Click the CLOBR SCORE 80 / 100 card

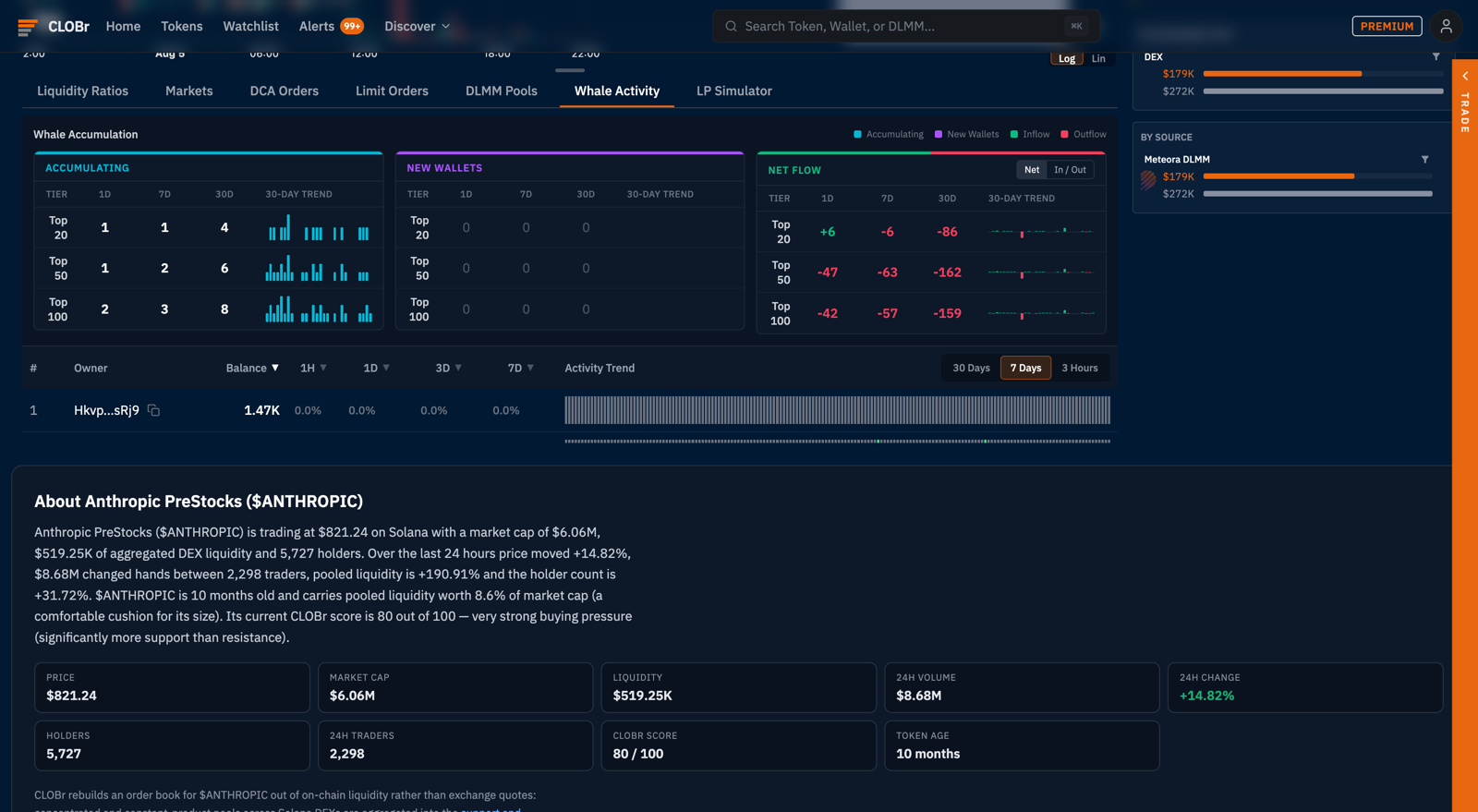(x=738, y=745)
